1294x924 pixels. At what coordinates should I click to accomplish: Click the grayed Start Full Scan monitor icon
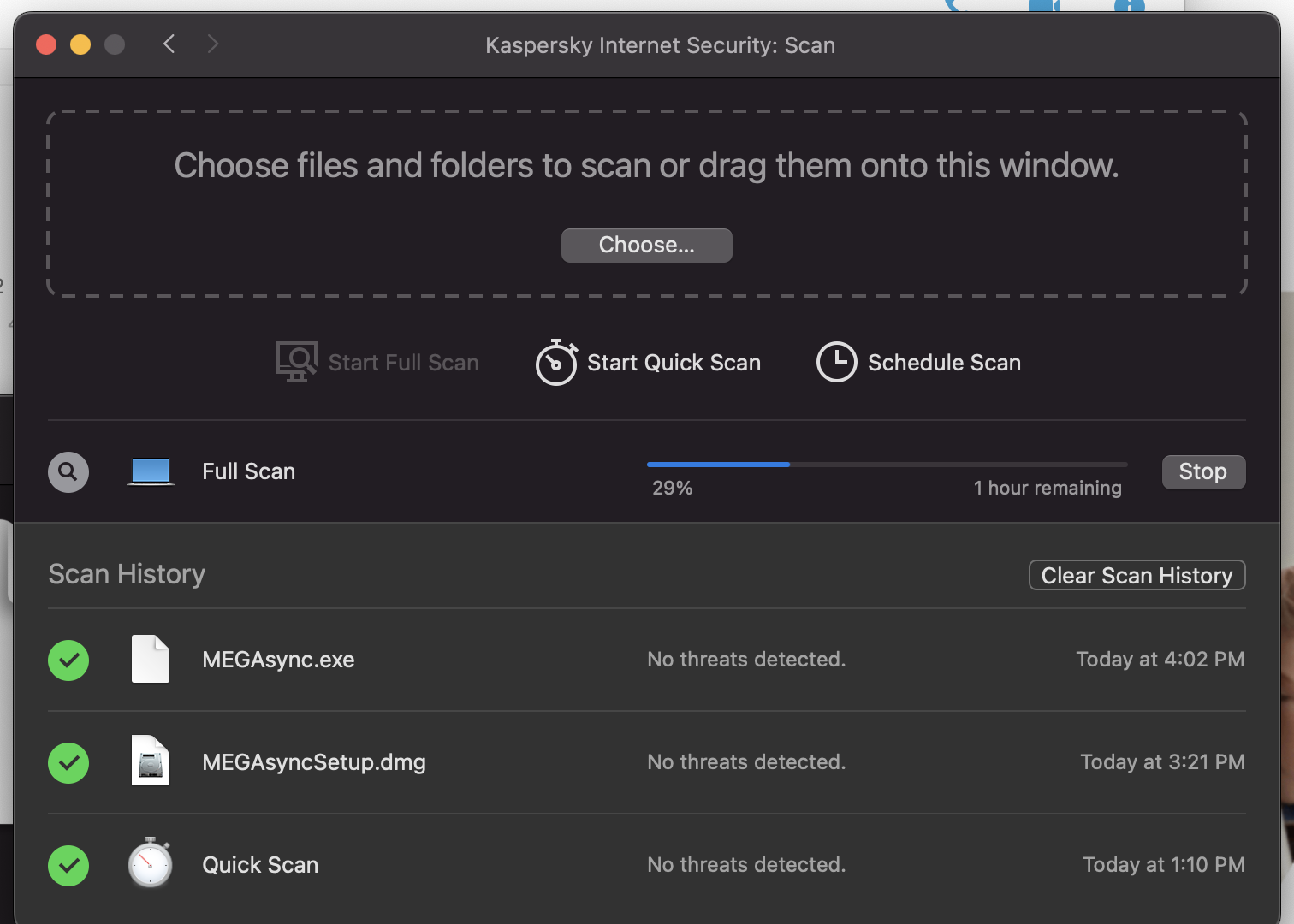[x=295, y=360]
